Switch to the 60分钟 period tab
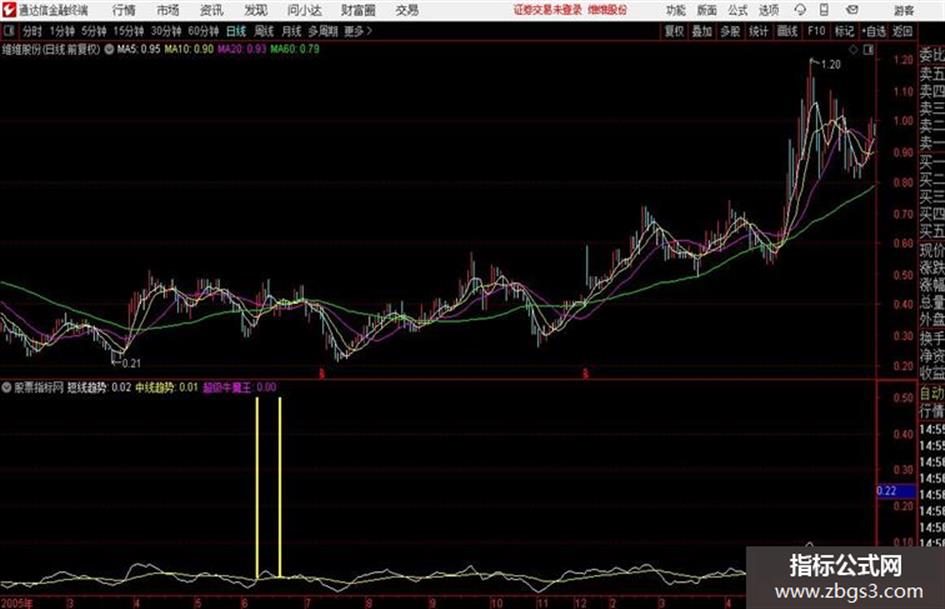945x609 pixels. [x=203, y=31]
